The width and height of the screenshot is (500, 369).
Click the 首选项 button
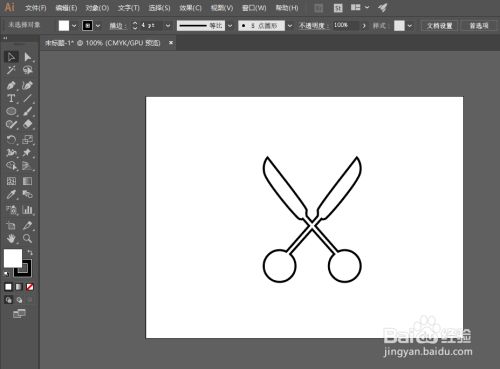(x=479, y=25)
